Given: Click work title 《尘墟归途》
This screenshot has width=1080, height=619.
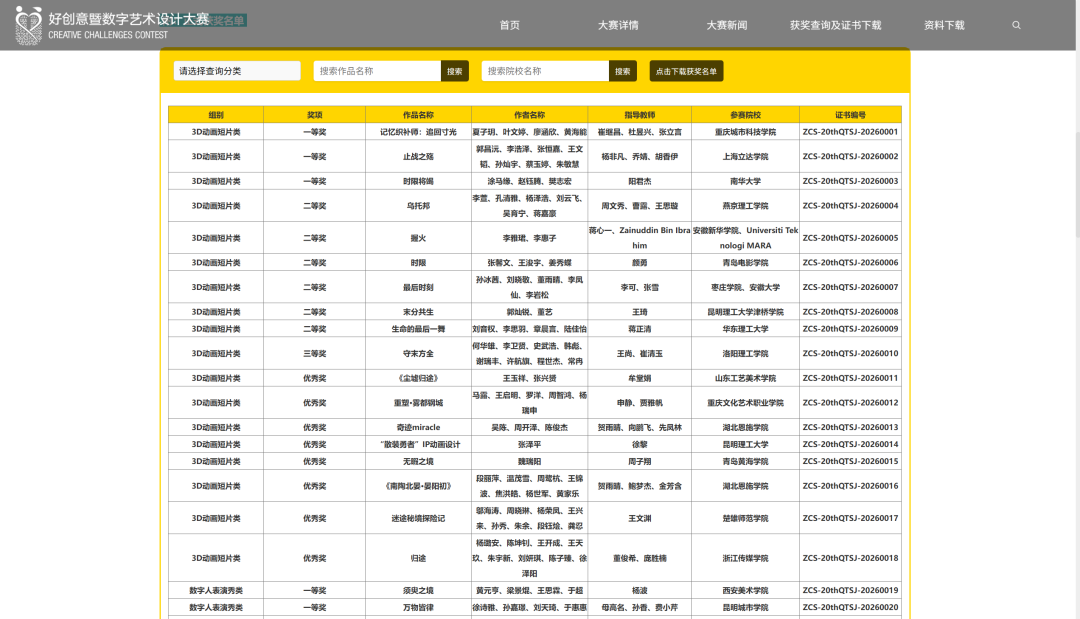Looking at the screenshot, I should pyautogui.click(x=418, y=378).
